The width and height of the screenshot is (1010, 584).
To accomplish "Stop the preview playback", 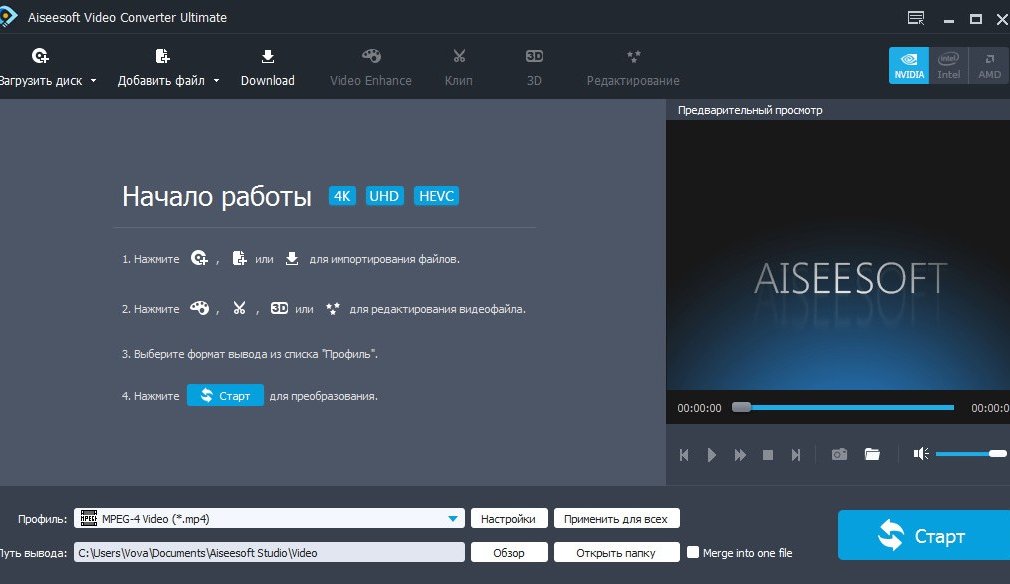I will (768, 455).
